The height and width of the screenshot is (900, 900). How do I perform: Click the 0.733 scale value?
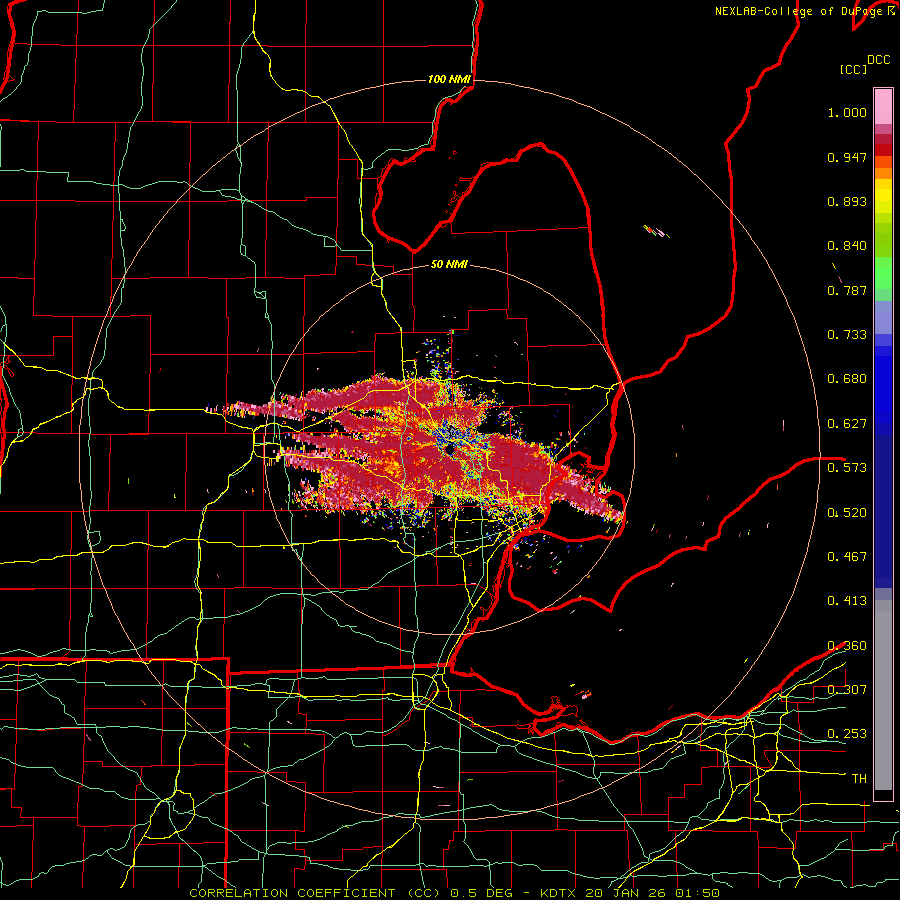pyautogui.click(x=847, y=335)
